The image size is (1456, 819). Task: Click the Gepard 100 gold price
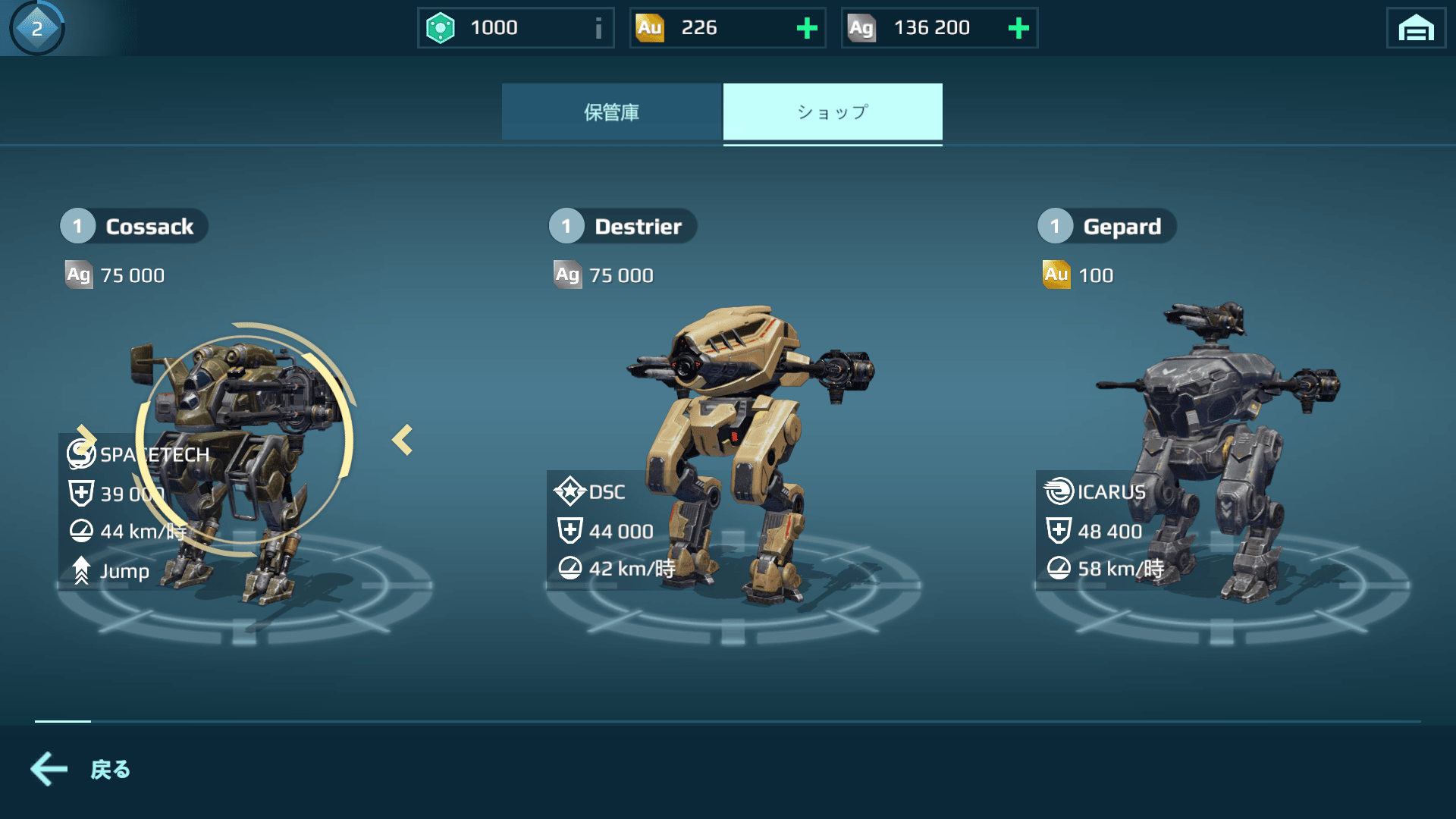pos(1078,275)
